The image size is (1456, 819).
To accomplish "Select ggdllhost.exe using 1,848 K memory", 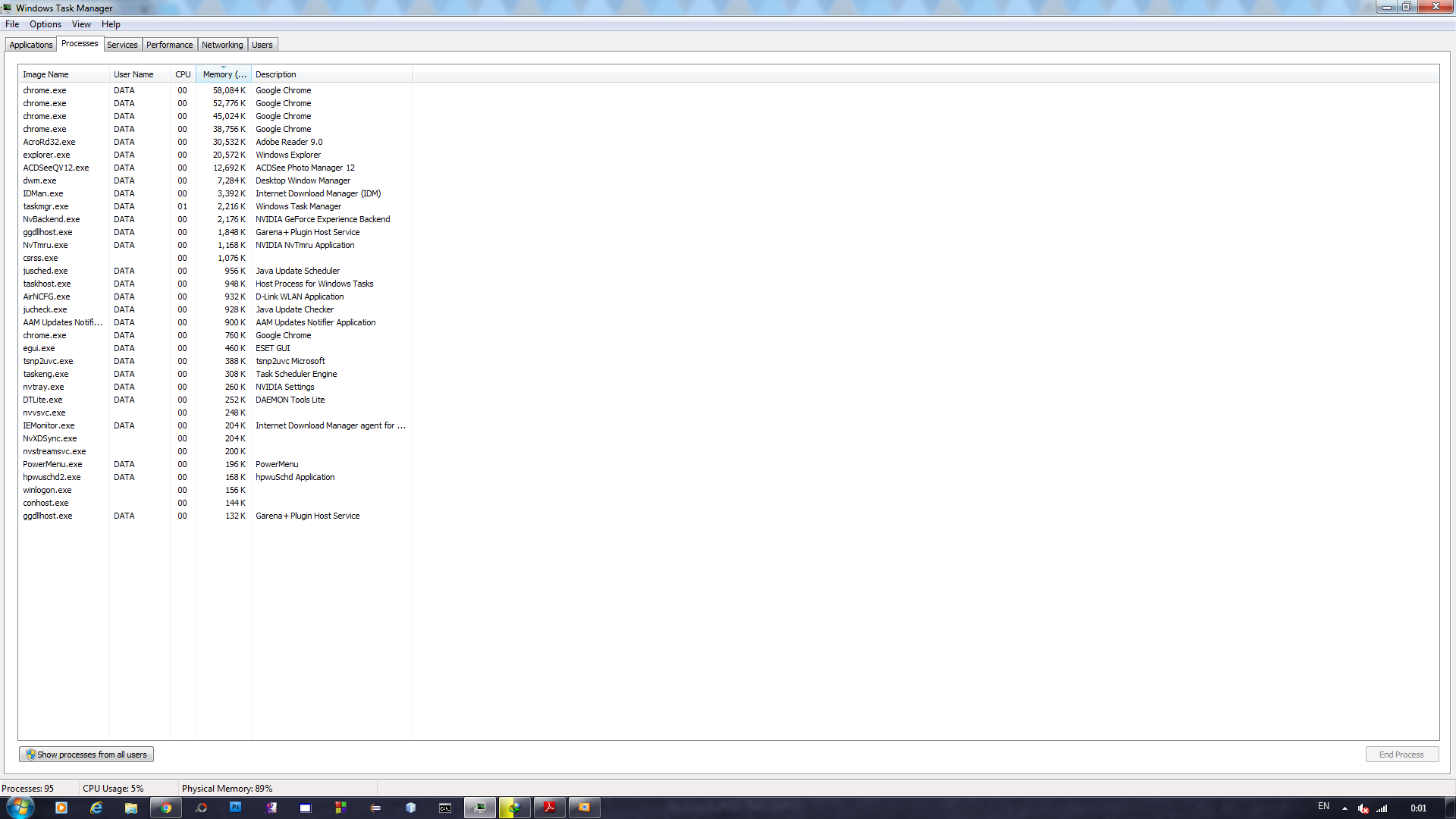I will click(215, 232).
